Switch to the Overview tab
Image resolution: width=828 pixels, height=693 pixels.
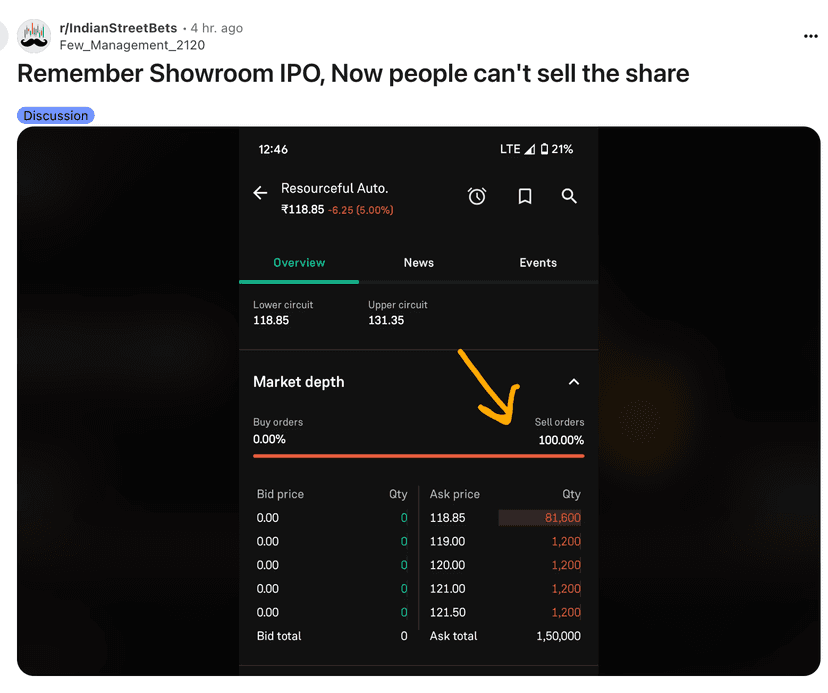[x=299, y=263]
